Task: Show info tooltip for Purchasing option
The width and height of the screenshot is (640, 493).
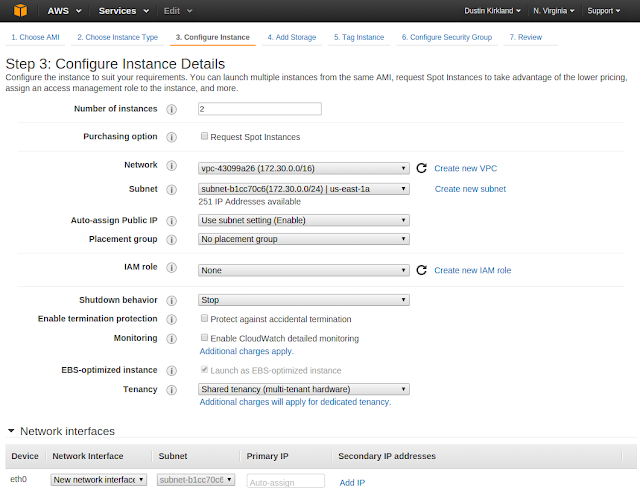Action: [171, 137]
